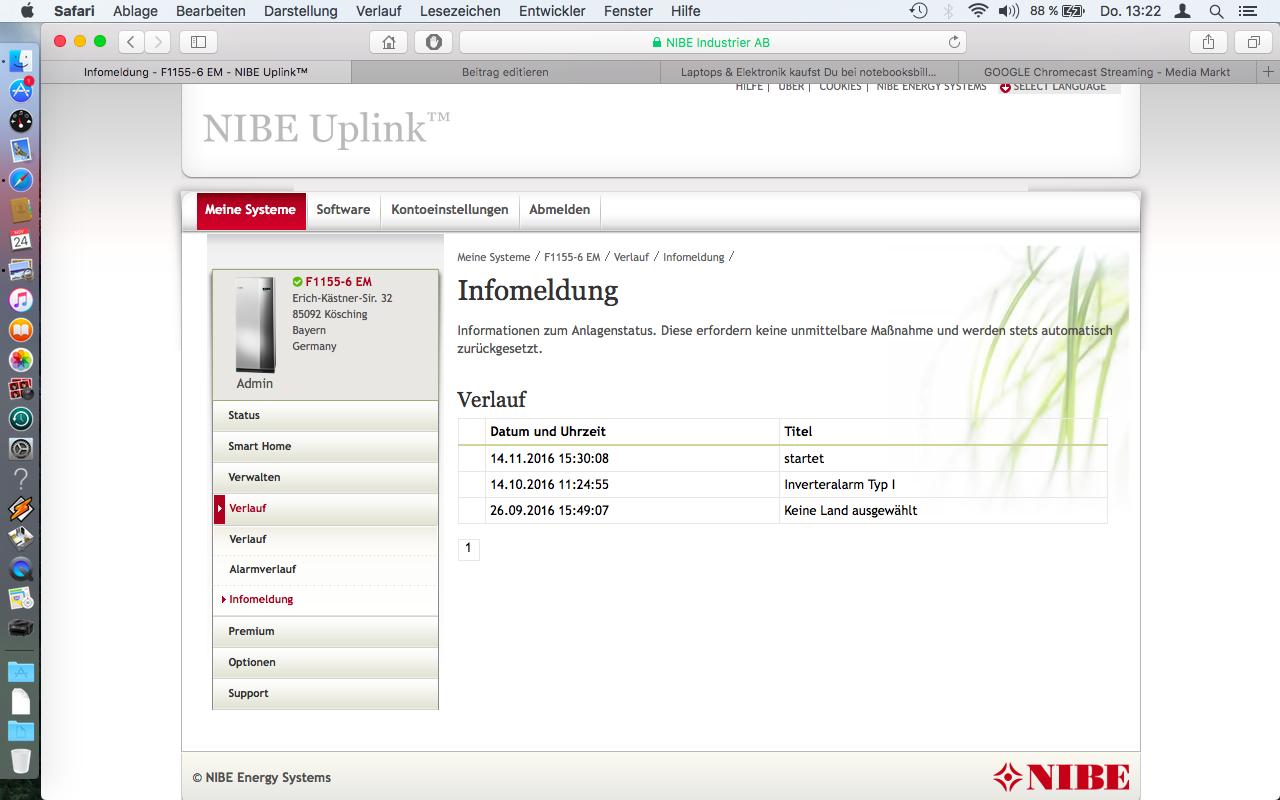The height and width of the screenshot is (800, 1280).
Task: Open Kontoeinstellungen in the navigation bar
Action: tap(450, 210)
